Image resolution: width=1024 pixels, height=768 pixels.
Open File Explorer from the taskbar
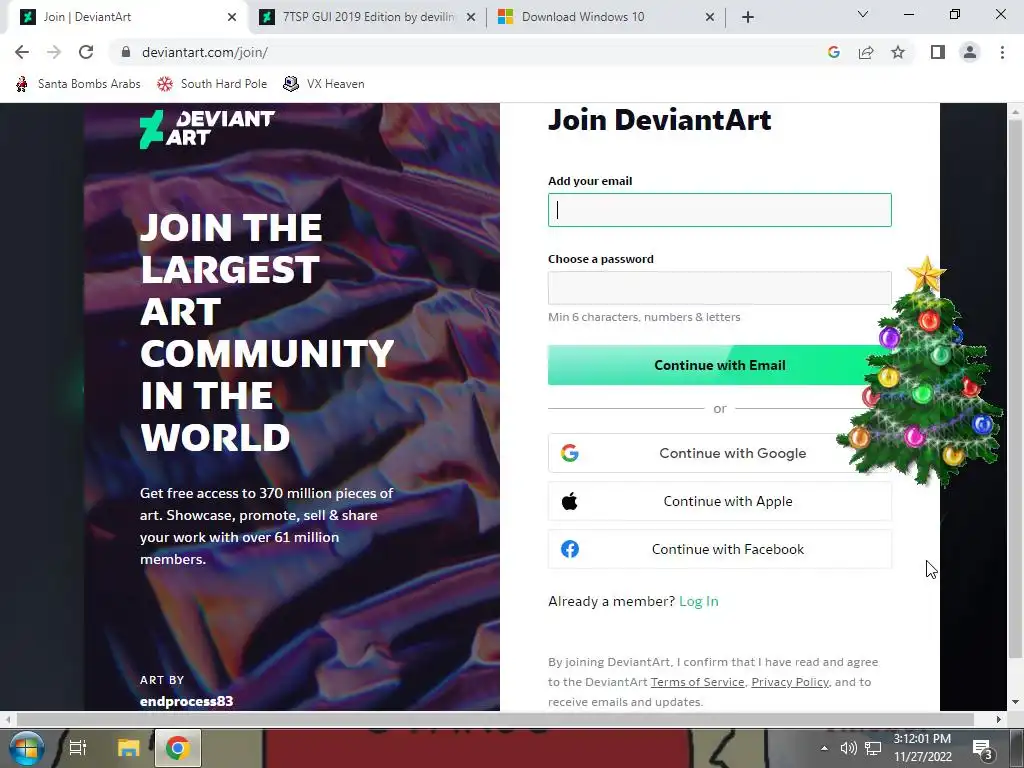pyautogui.click(x=128, y=748)
